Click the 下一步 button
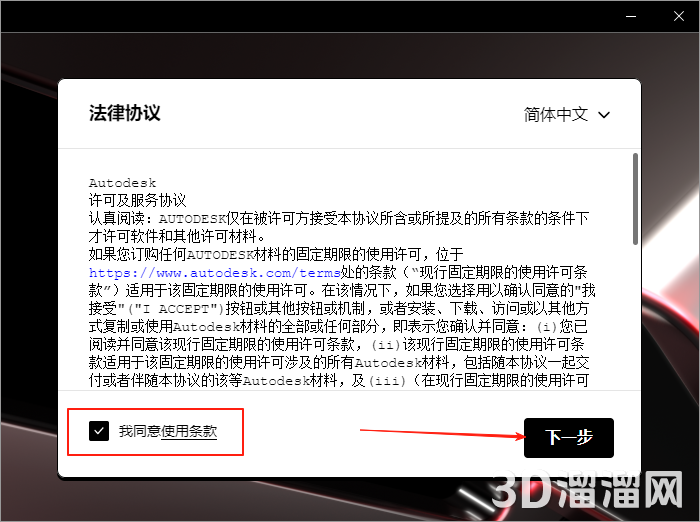Image resolution: width=700 pixels, height=522 pixels. click(x=569, y=438)
